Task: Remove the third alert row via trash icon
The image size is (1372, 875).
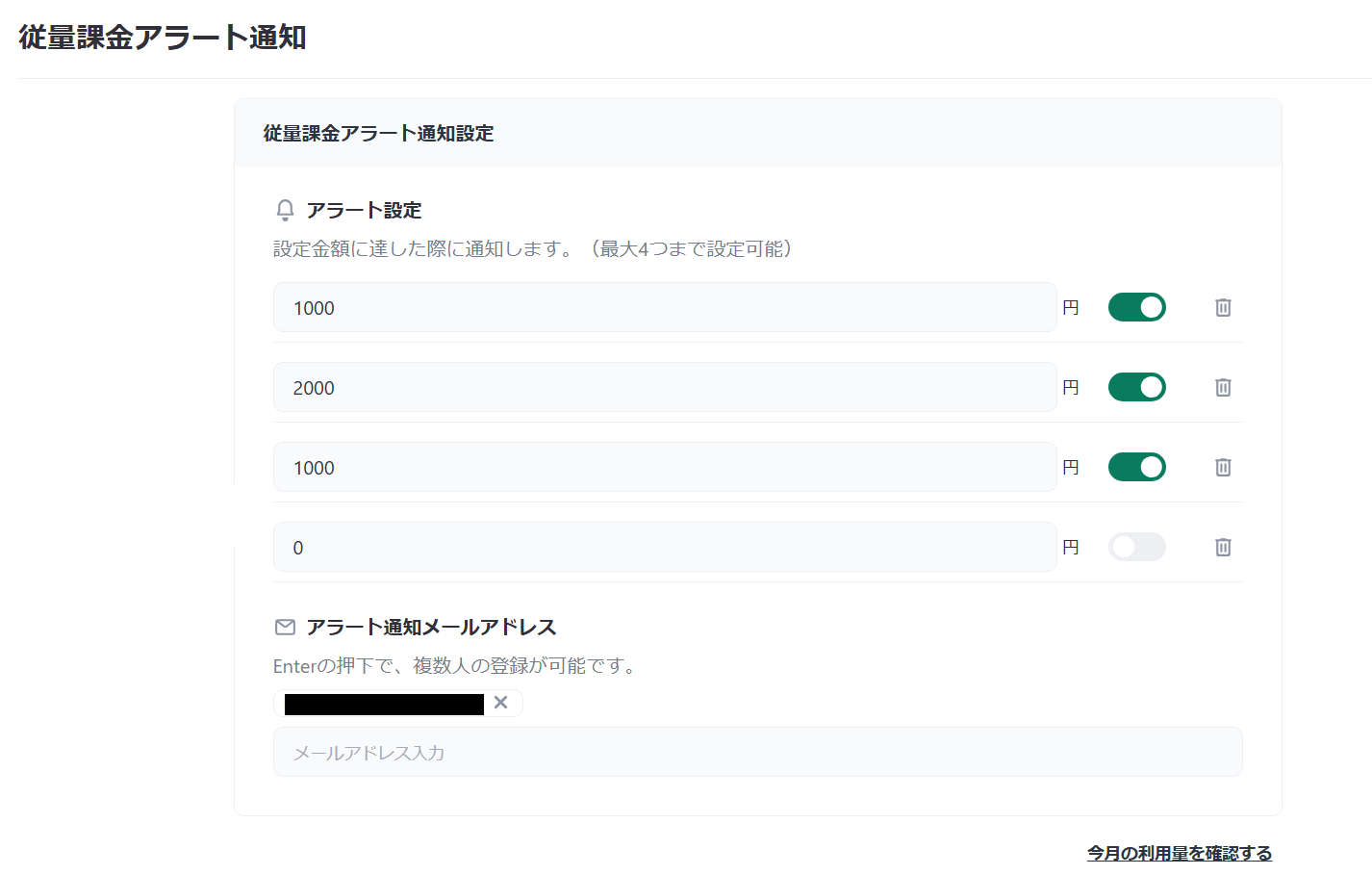Action: tap(1223, 467)
